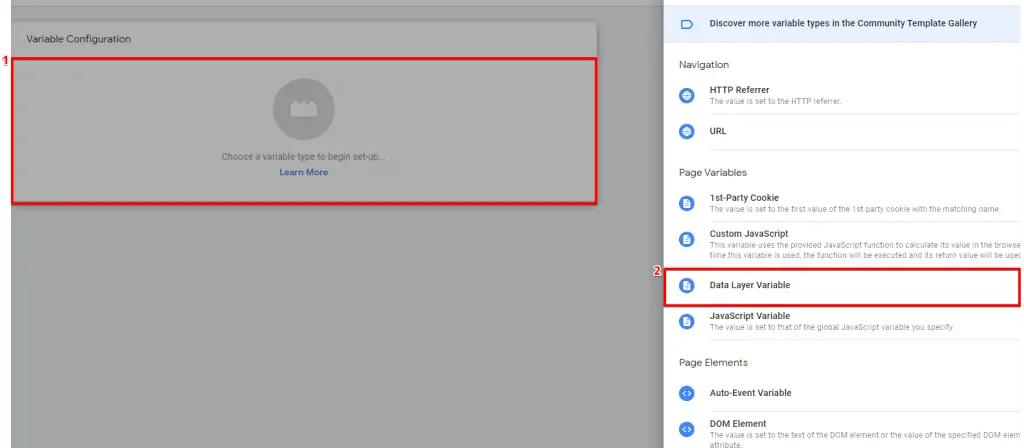Click 'Choose a variable type to begin set-up' text

pos(304,157)
